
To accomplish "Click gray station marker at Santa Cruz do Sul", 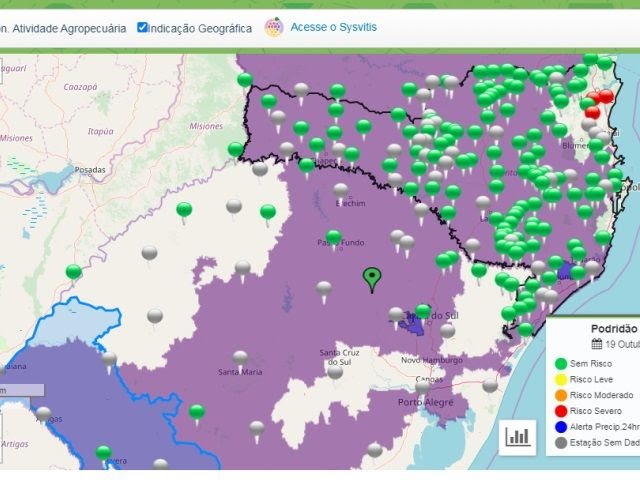I will click(x=335, y=370).
